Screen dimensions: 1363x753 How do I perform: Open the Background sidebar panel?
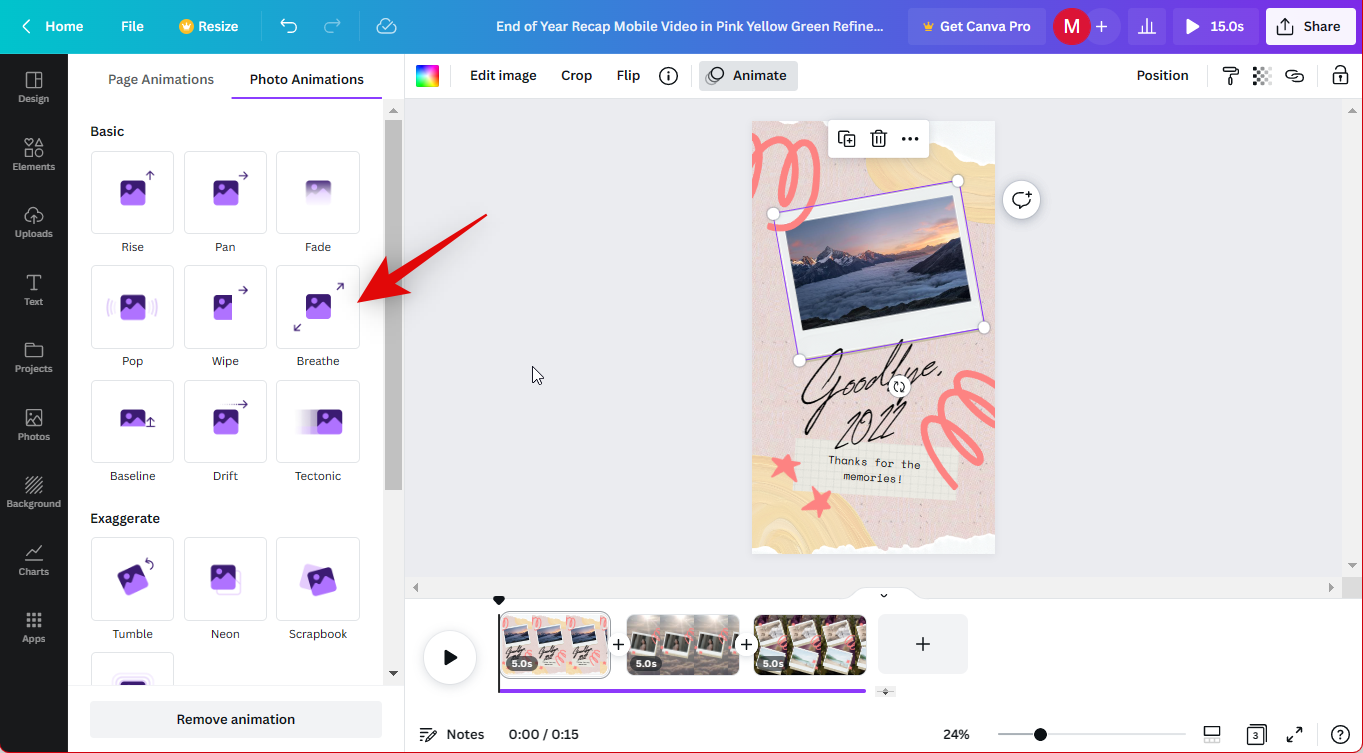(33, 492)
